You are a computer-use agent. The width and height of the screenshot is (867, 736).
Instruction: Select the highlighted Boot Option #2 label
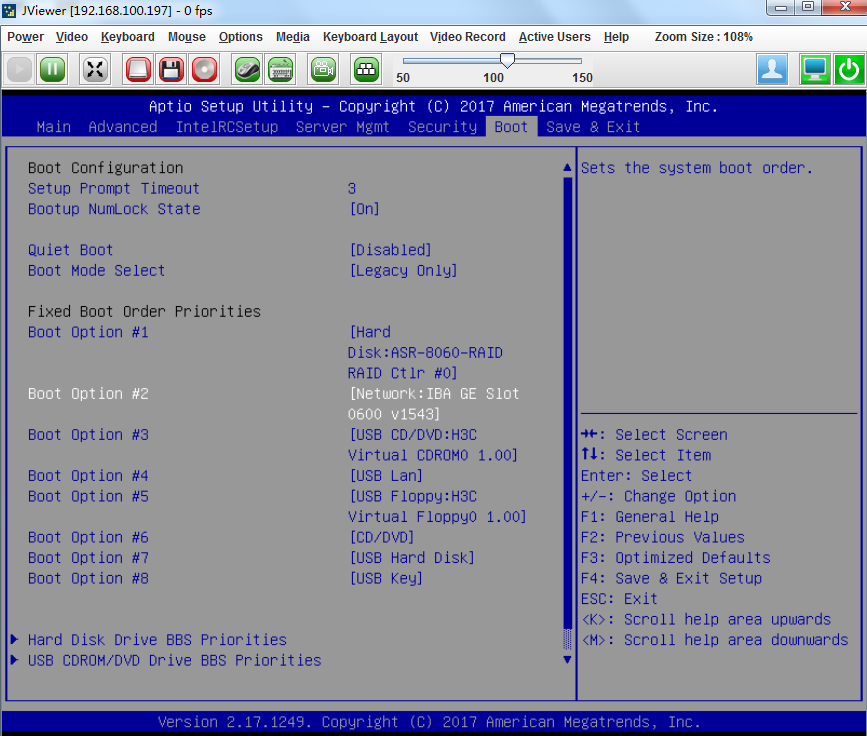pyautogui.click(x=88, y=394)
